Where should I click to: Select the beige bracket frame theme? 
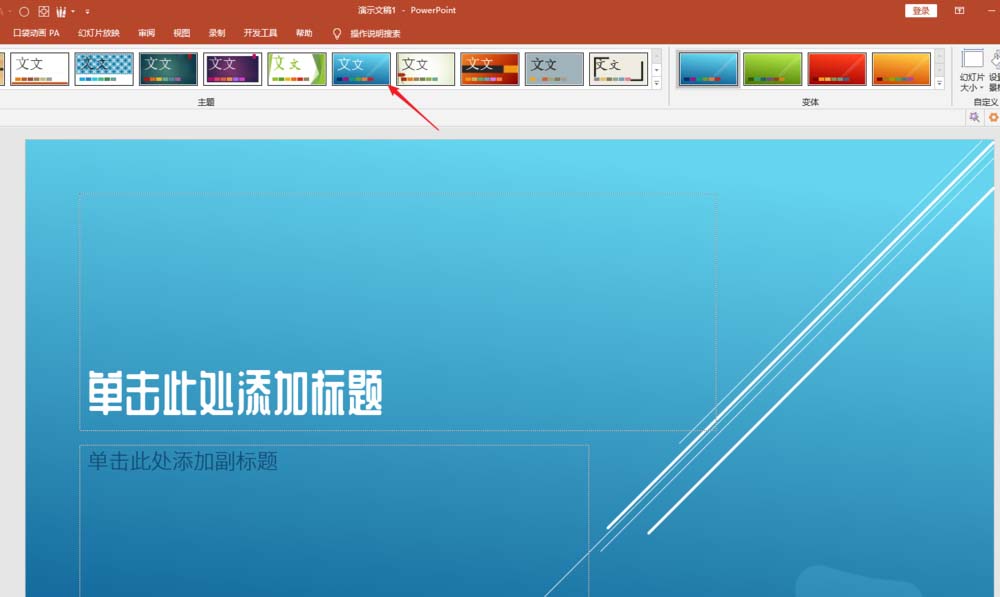[619, 69]
